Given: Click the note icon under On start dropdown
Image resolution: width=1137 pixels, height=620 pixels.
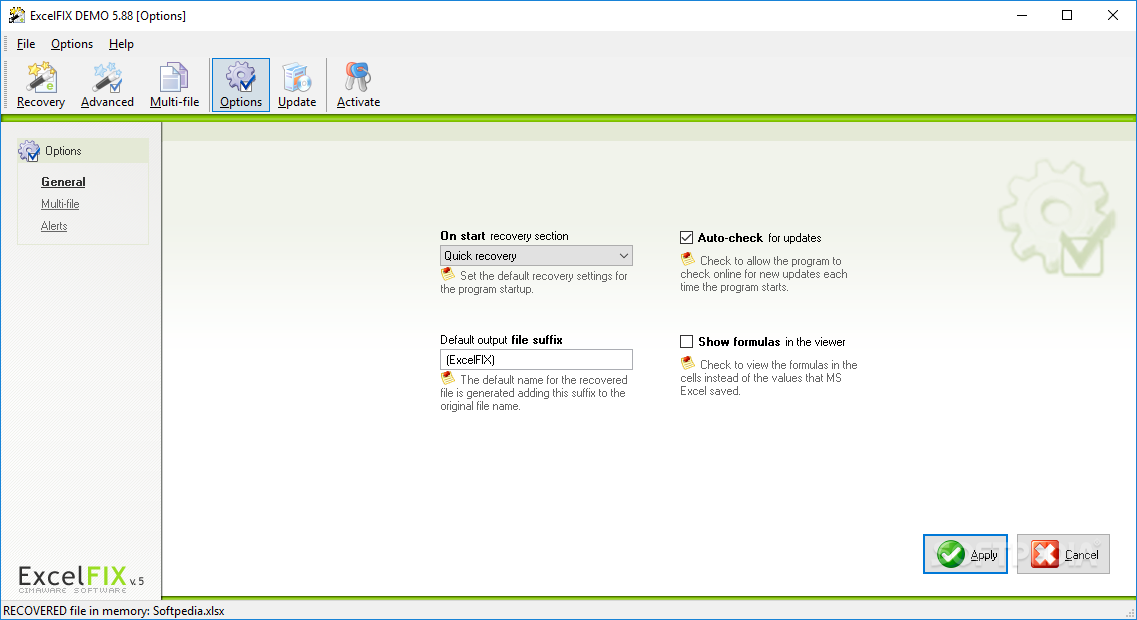Looking at the screenshot, I should (448, 275).
